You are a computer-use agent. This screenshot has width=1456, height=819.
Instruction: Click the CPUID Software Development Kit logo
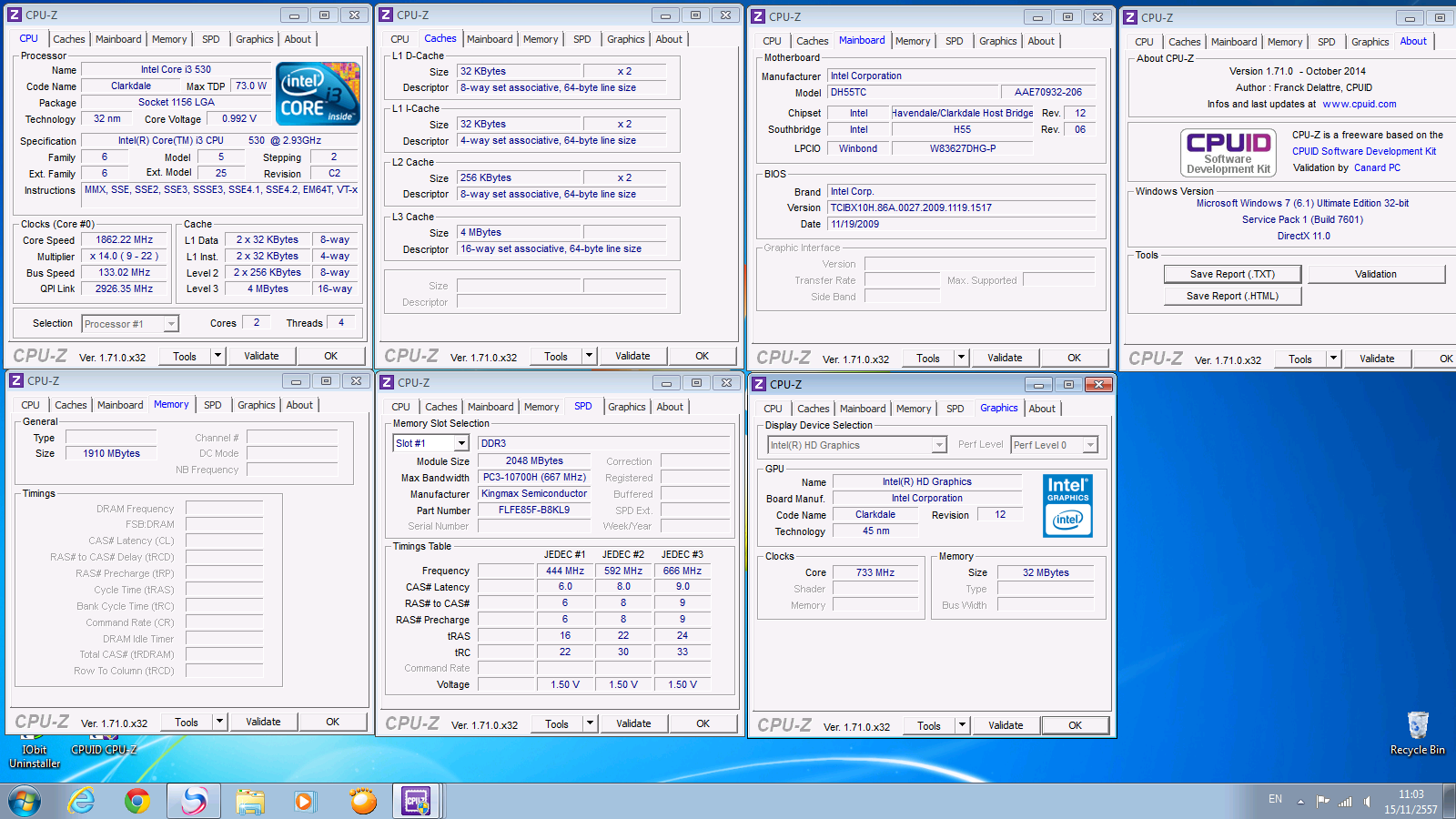coord(1228,152)
